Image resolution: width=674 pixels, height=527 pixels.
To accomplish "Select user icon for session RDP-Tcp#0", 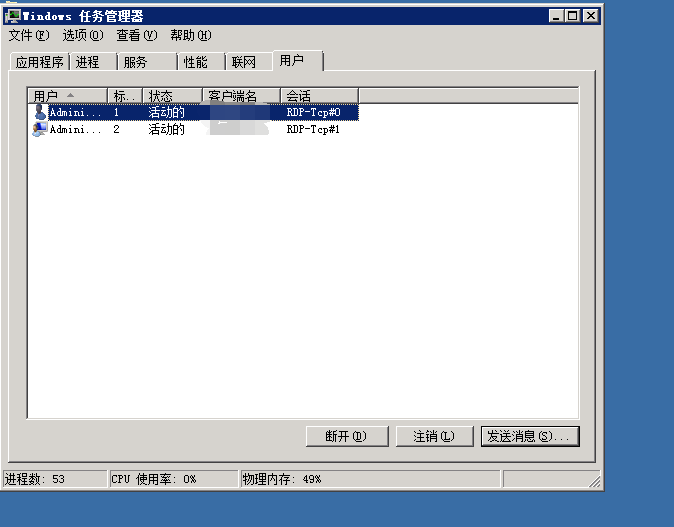I will click(x=40, y=112).
